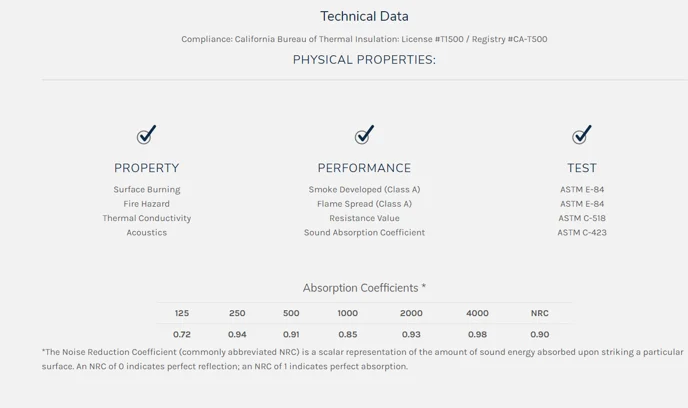Click the 125 frequency column header
Image resolution: width=688 pixels, height=408 pixels.
click(x=182, y=313)
